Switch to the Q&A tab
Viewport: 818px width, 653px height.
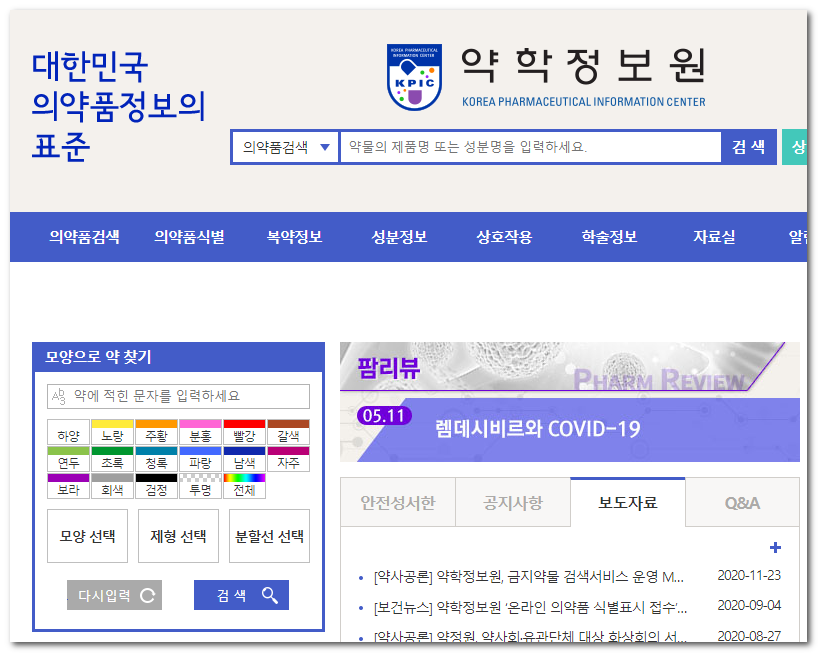pyautogui.click(x=742, y=503)
